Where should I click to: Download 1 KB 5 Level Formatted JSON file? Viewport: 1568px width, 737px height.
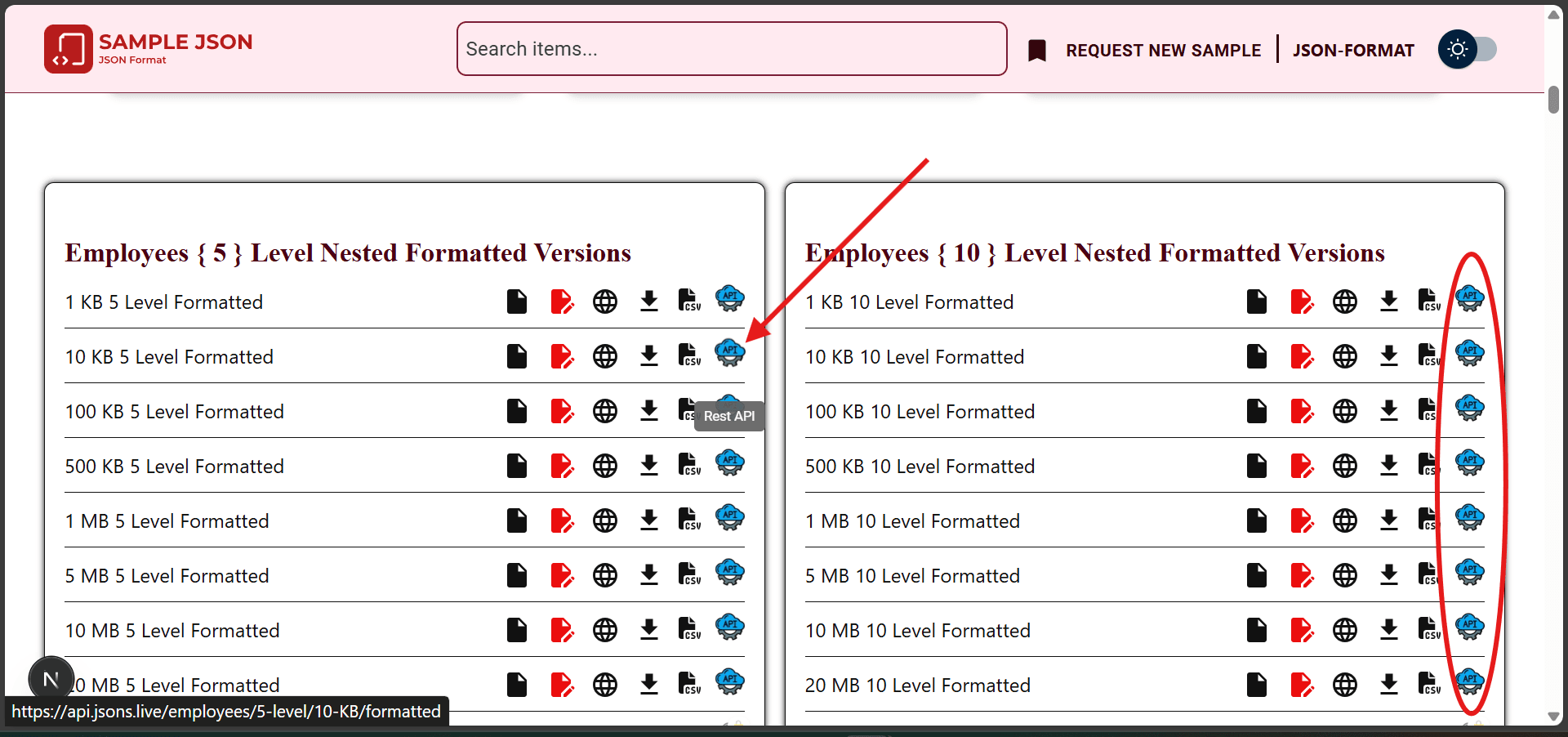[649, 301]
